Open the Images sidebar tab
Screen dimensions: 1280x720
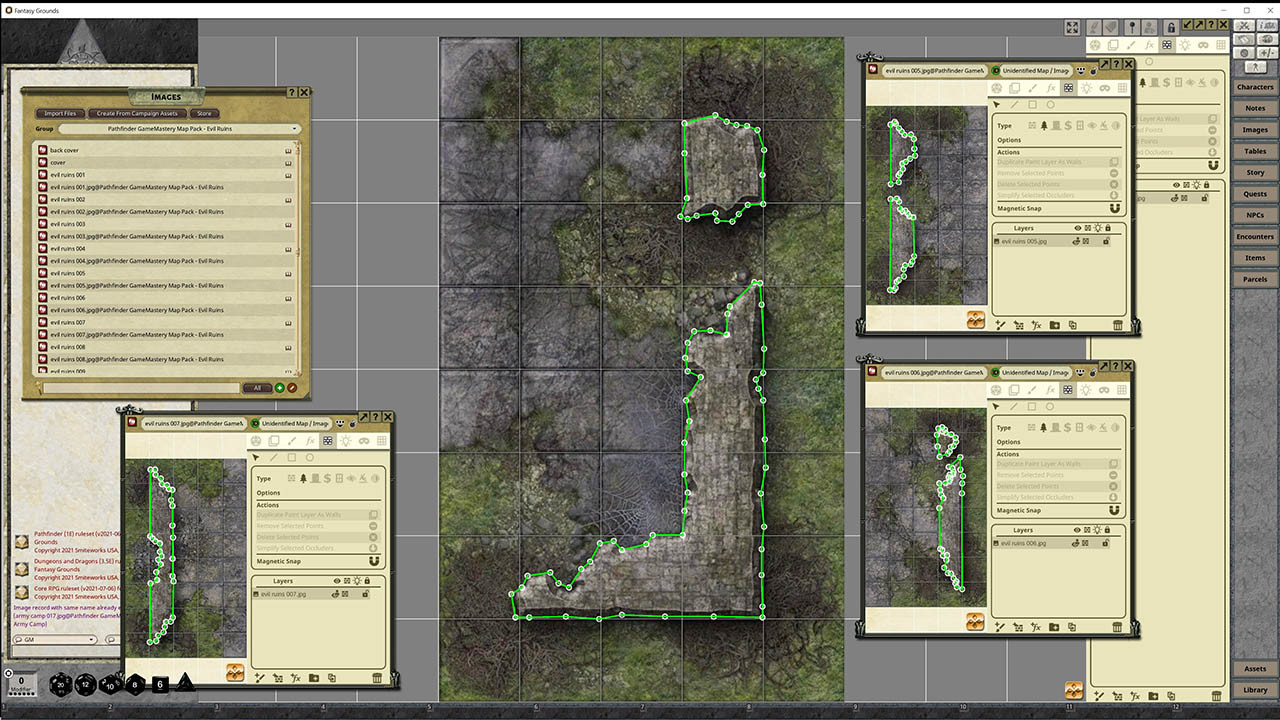pos(1256,129)
